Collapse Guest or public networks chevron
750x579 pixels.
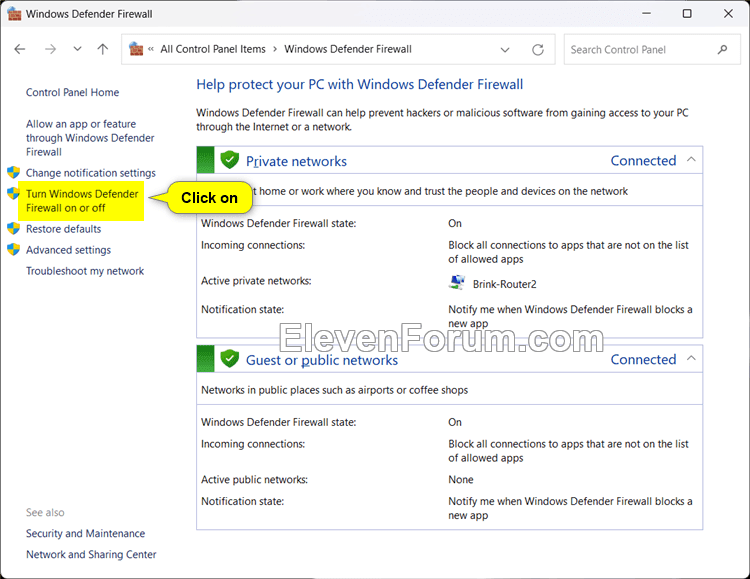pos(691,358)
